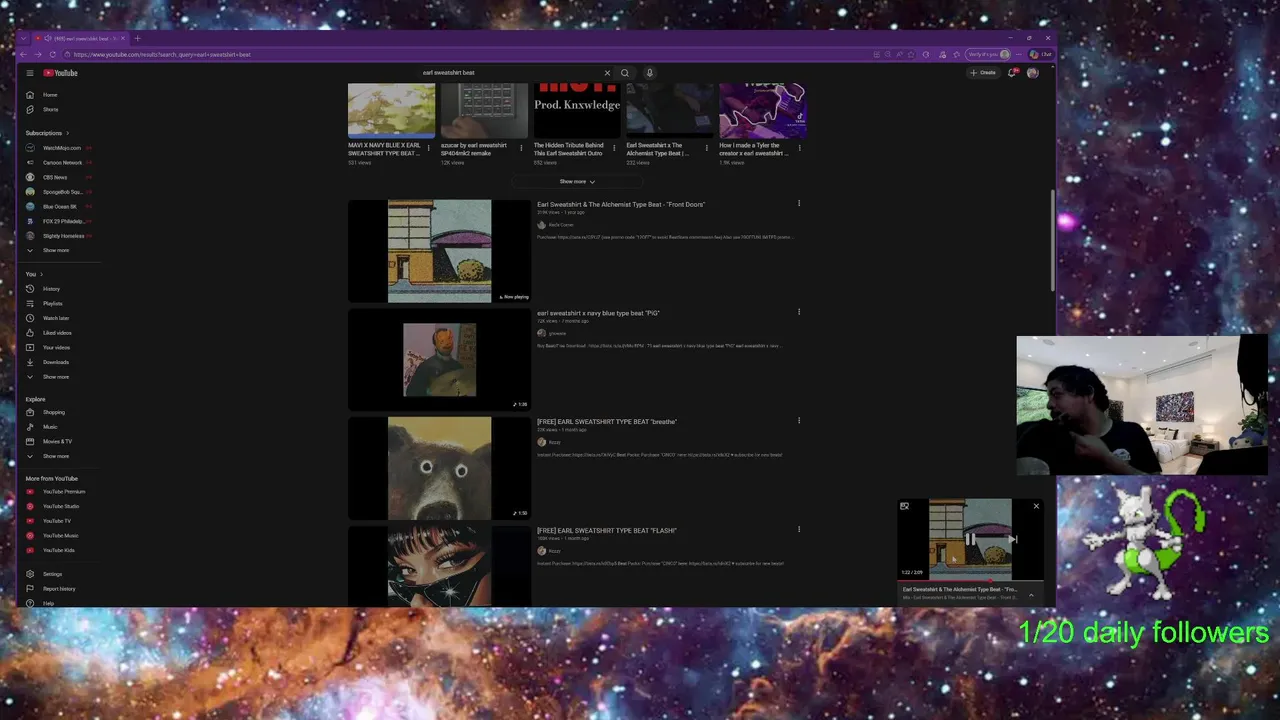Open Movies & TV under Explore
Image resolution: width=1280 pixels, height=720 pixels.
pos(57,441)
